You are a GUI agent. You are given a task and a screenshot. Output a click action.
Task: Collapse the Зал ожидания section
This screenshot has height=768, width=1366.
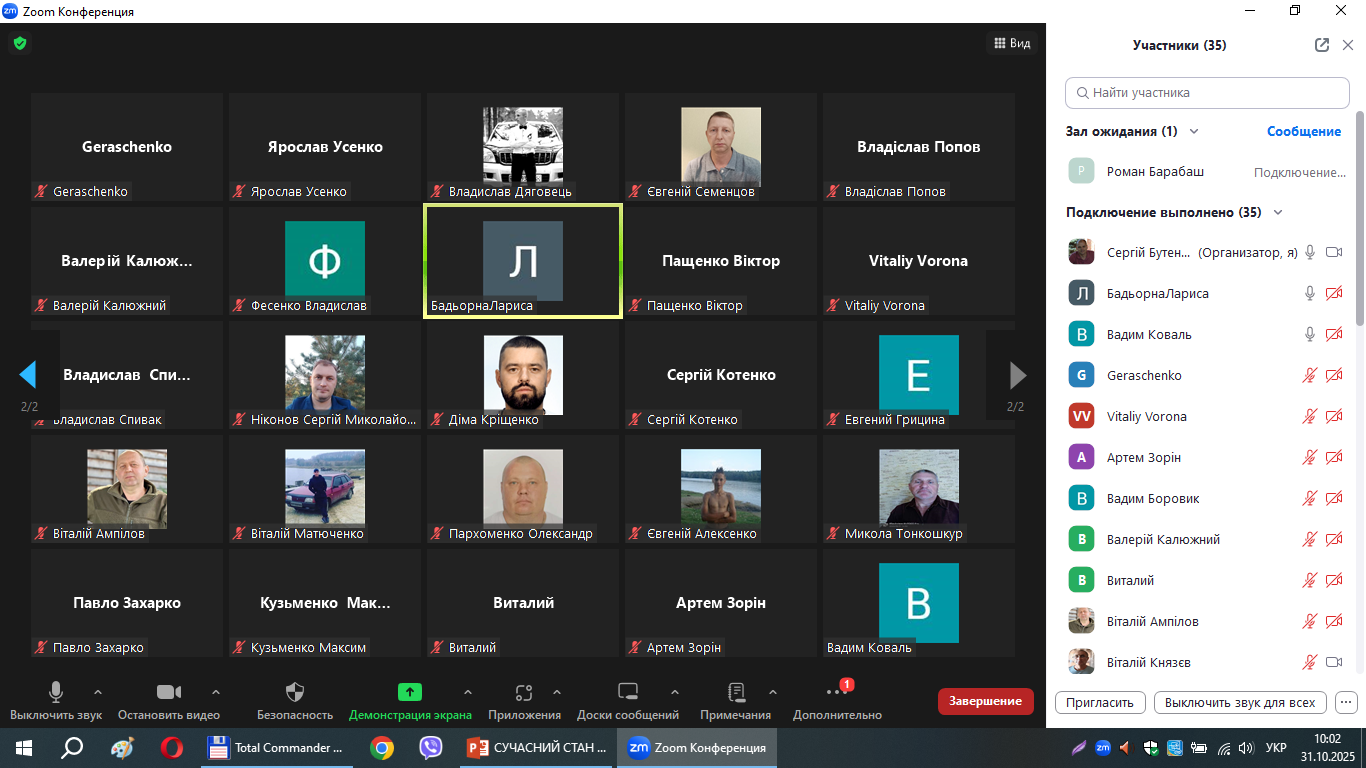1193,131
